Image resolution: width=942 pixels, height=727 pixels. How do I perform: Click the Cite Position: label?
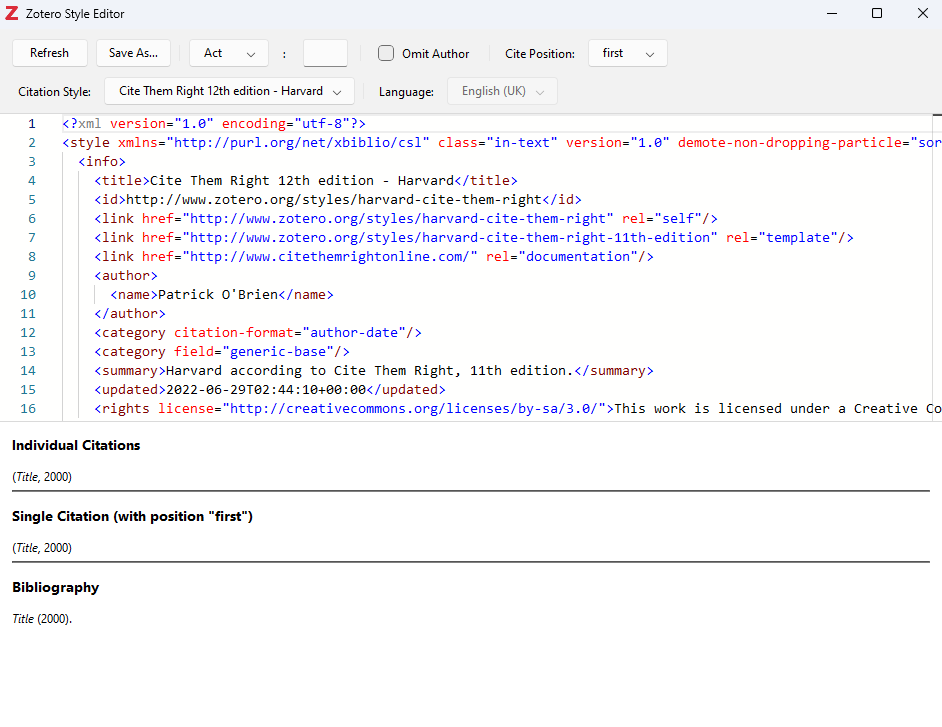539,54
